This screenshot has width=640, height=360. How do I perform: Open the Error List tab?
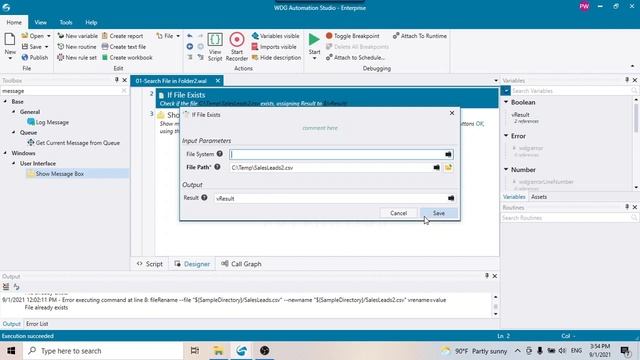point(37,324)
